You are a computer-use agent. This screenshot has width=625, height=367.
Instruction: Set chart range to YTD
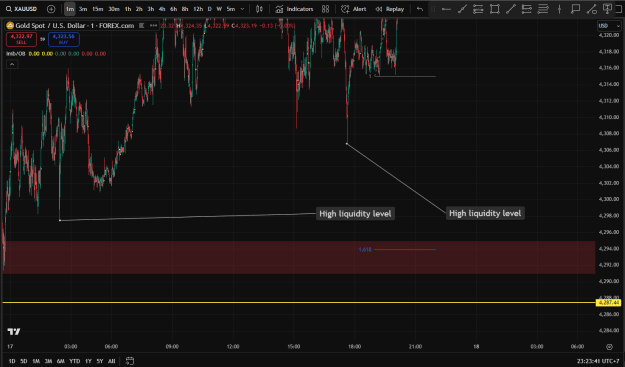[75, 361]
